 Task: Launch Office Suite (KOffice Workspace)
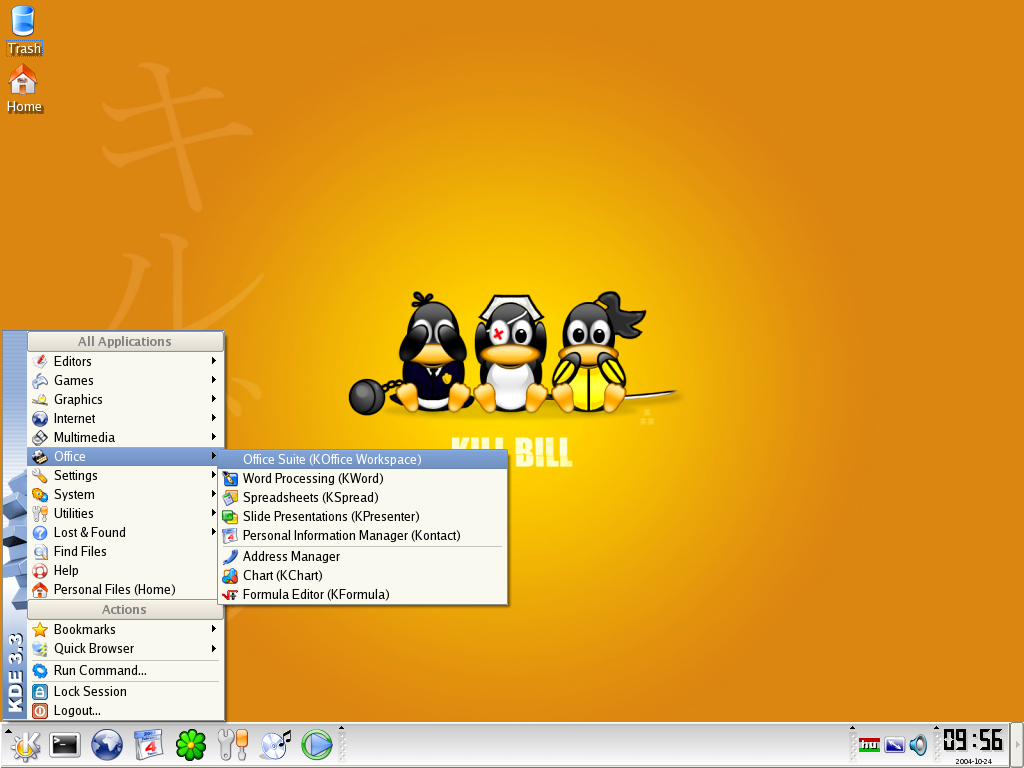362,459
